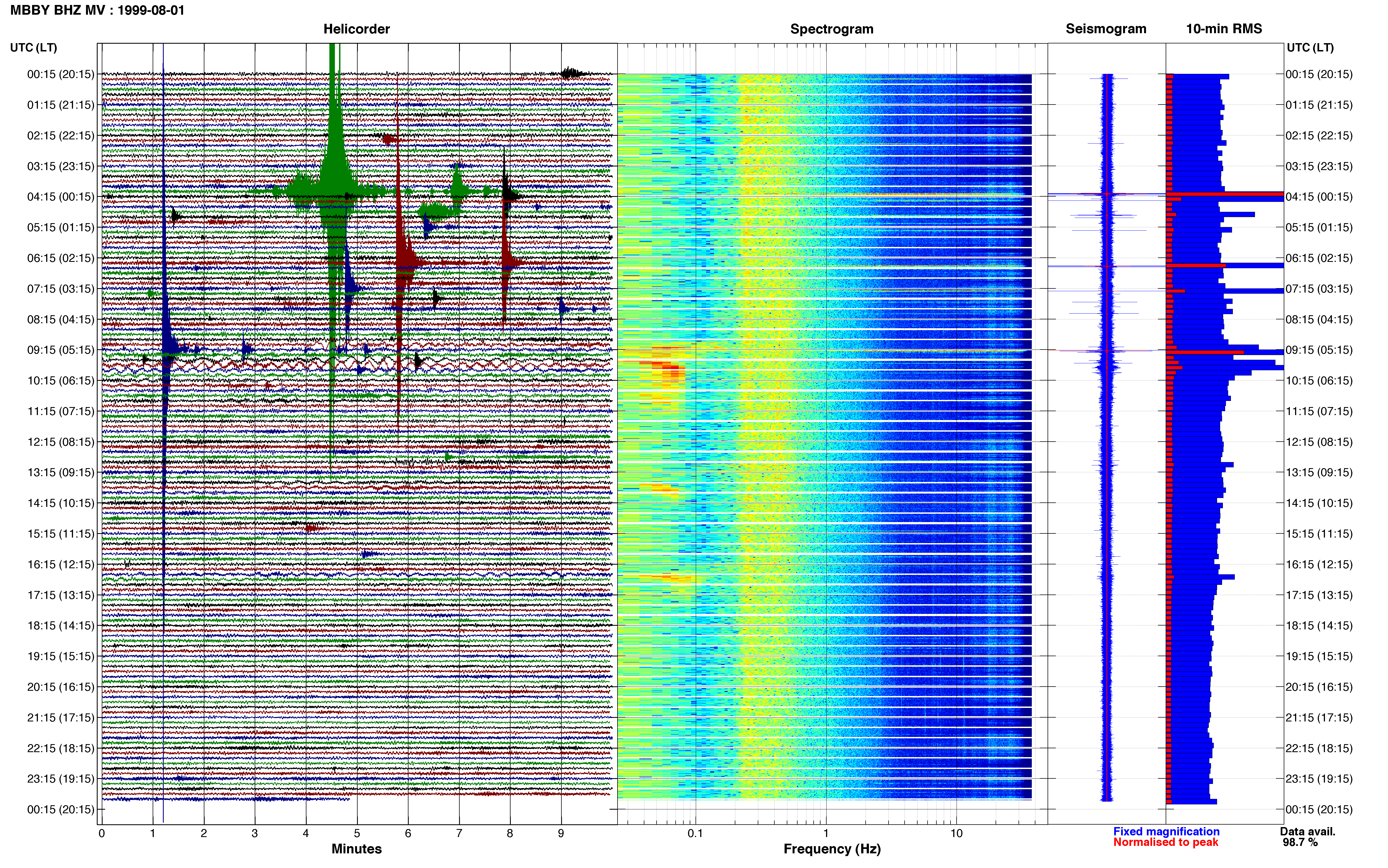Image resolution: width=1388 pixels, height=868 pixels.
Task: Click left-axis time label '02:15 (22:15)'
Action: (61, 135)
